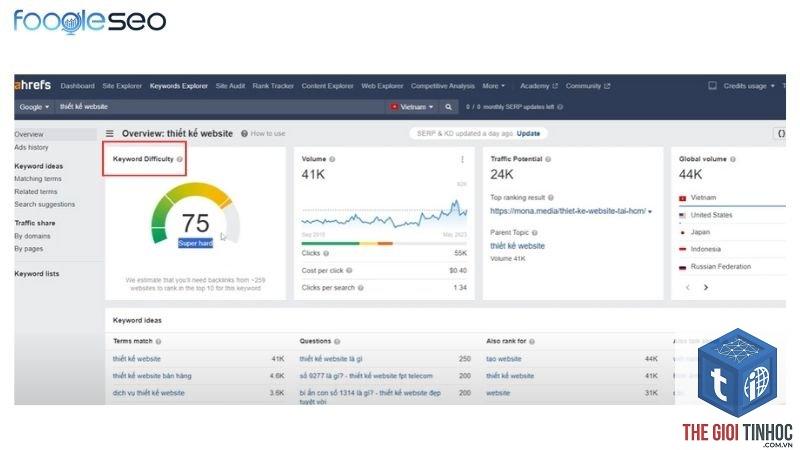Click Cost per click info icon
Screen dimensions: 800x450
click(349, 270)
